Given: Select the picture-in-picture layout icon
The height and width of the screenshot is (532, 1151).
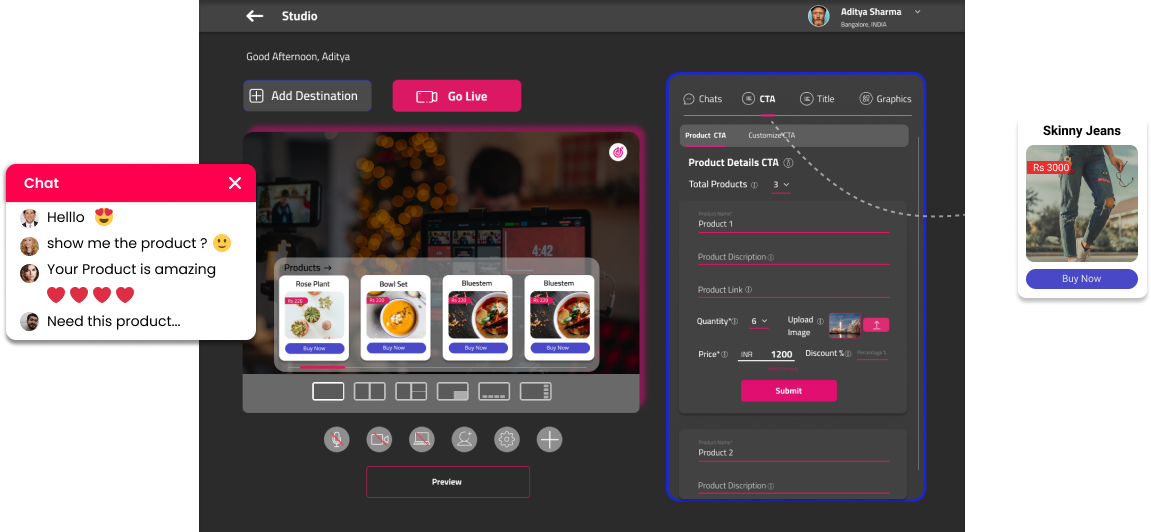Looking at the screenshot, I should (x=452, y=392).
